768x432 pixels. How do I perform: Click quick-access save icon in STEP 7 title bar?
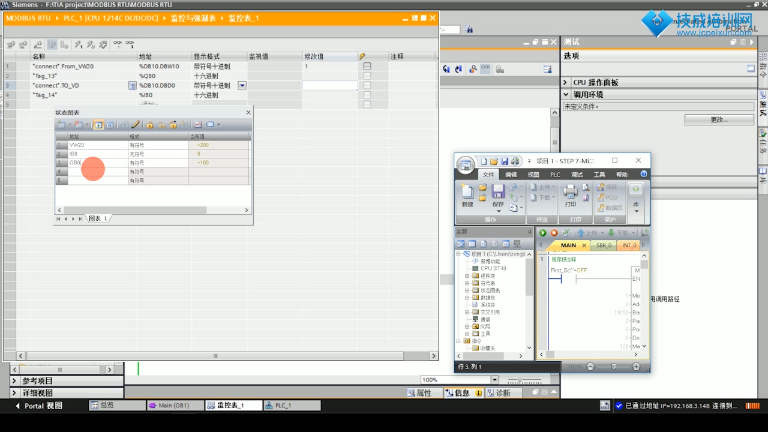(504, 161)
